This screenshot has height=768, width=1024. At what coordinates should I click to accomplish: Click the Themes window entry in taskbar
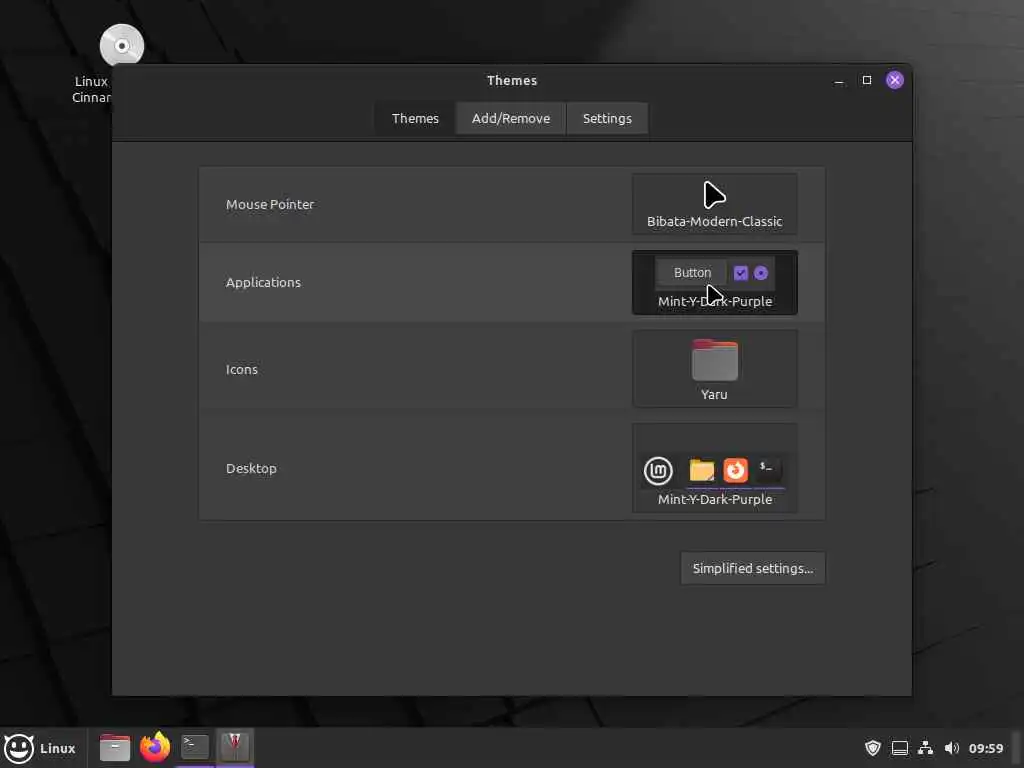click(234, 747)
